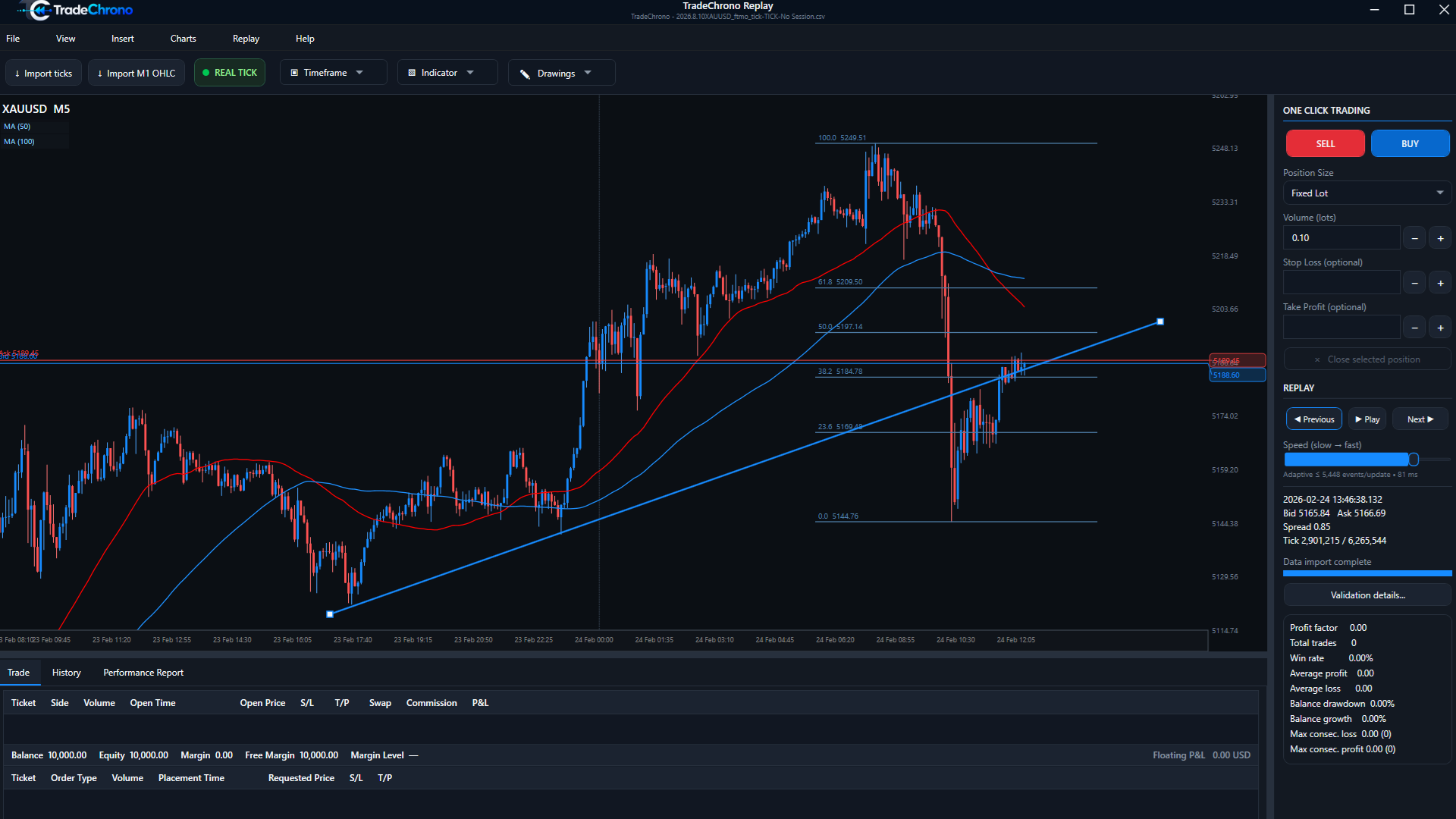The height and width of the screenshot is (819, 1456).
Task: Increase Take Profit with plus button
Action: pos(1440,328)
